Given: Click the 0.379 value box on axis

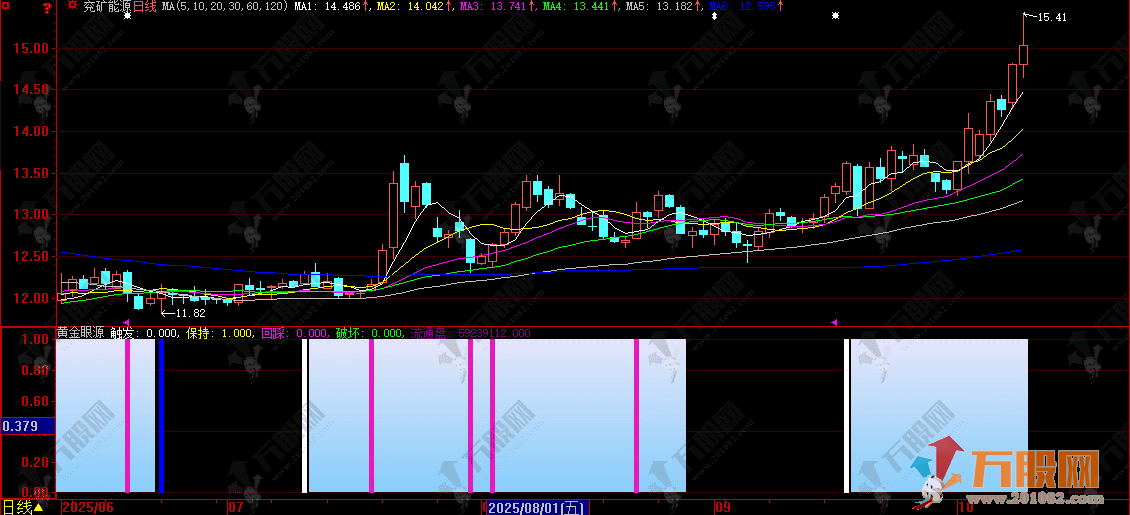Looking at the screenshot, I should click(x=22, y=426).
